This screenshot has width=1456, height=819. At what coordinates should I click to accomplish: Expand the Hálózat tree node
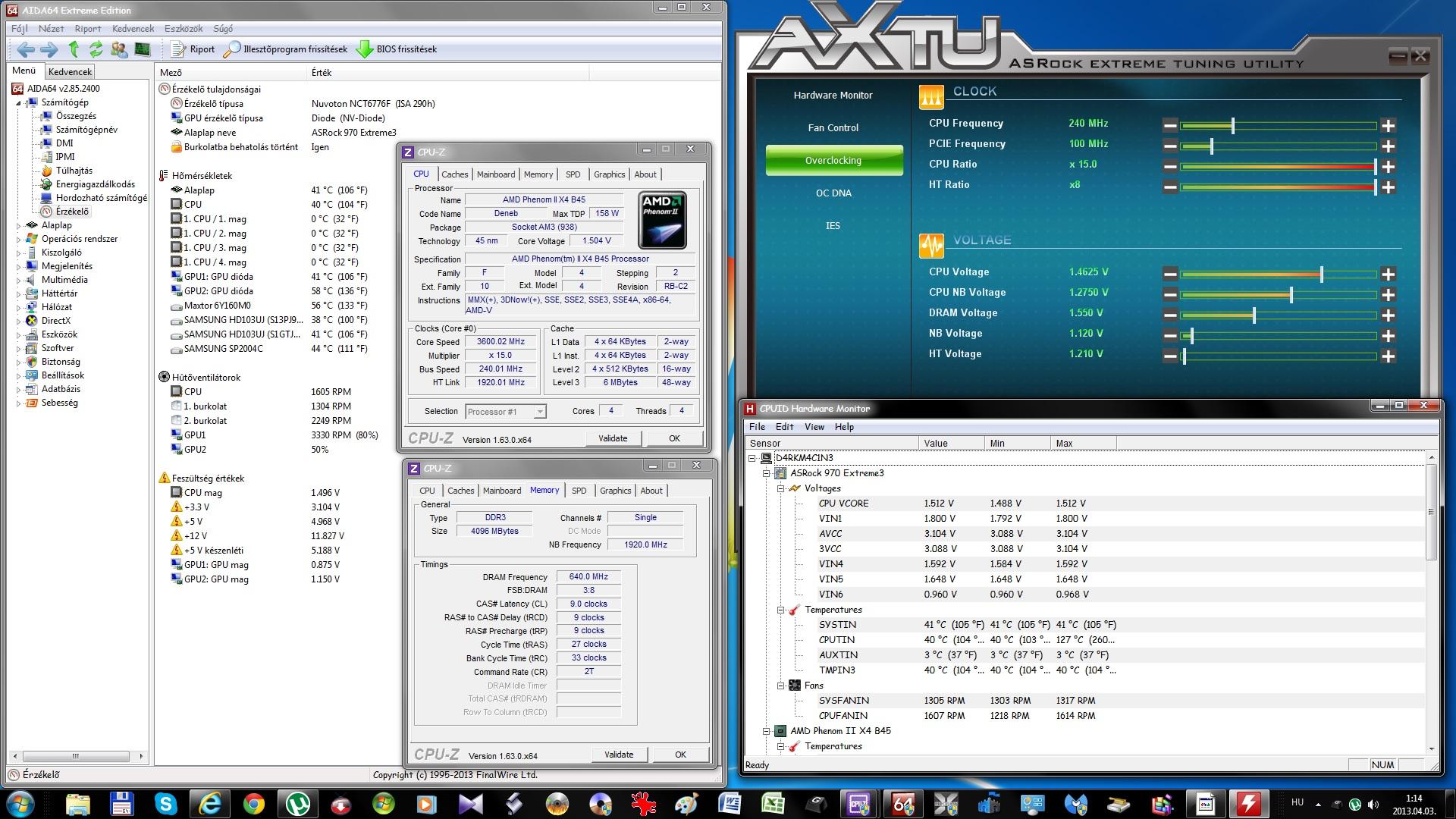tap(18, 307)
